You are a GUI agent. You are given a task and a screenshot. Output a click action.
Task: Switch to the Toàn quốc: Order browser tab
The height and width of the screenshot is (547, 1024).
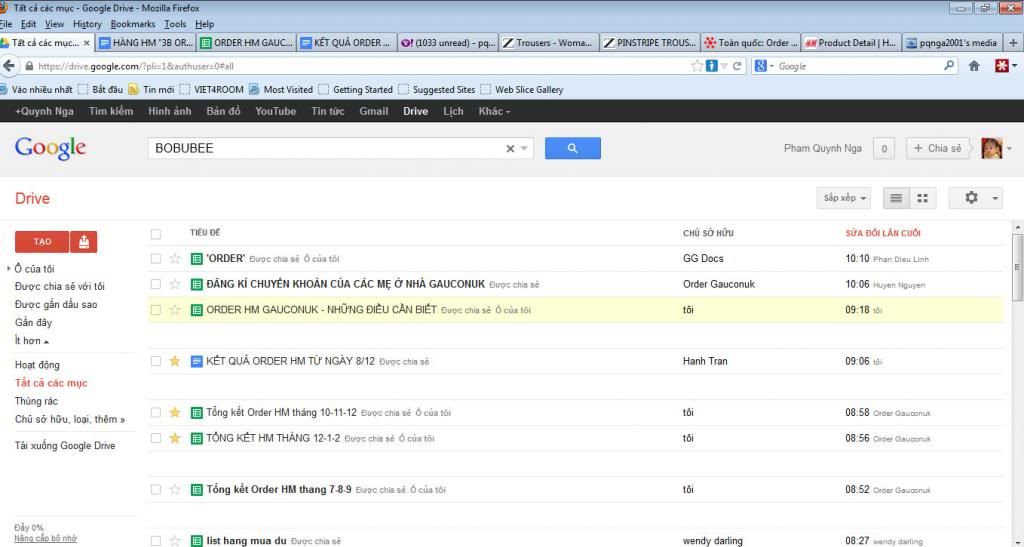click(749, 43)
